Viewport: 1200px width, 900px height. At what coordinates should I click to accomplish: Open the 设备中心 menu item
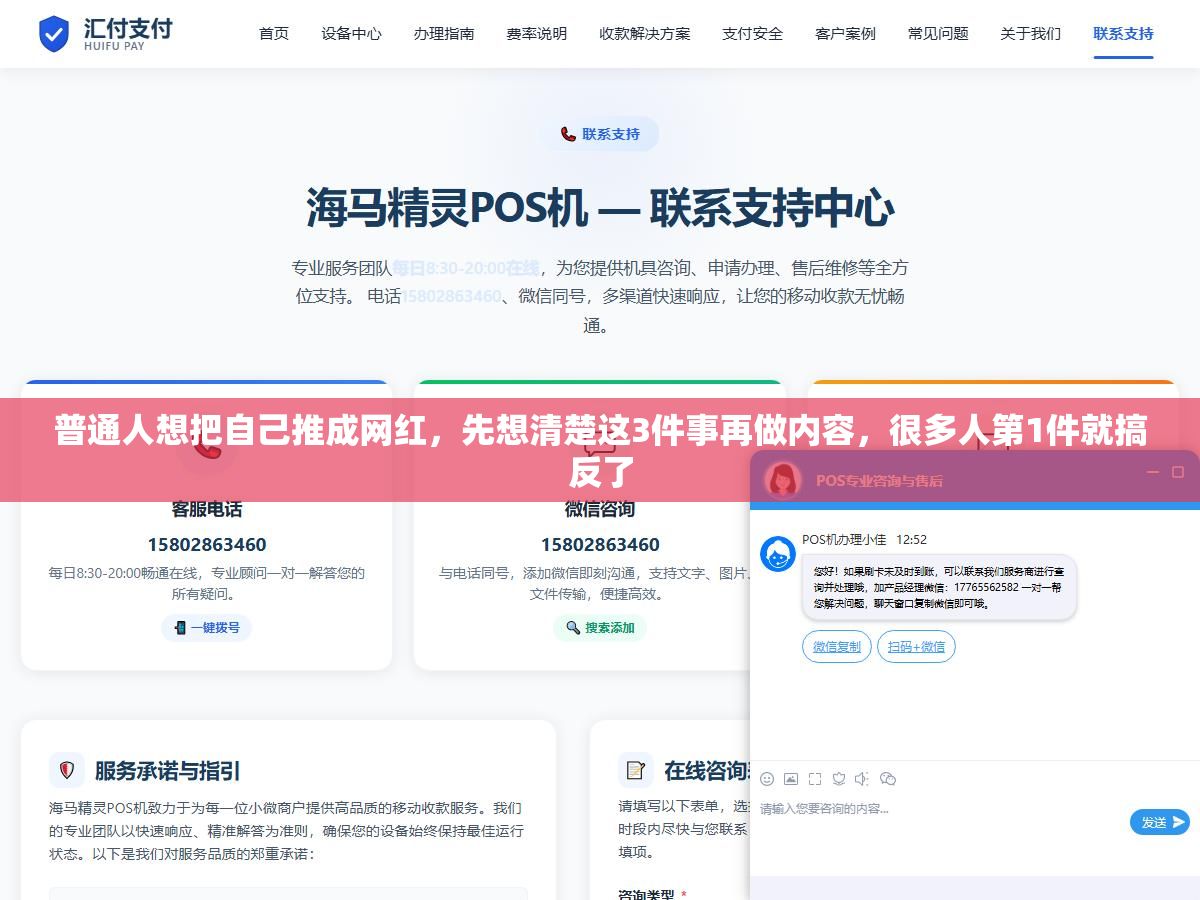coord(351,33)
